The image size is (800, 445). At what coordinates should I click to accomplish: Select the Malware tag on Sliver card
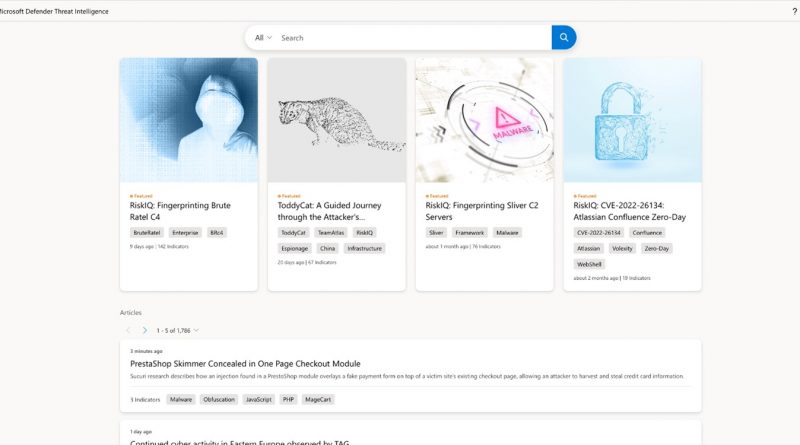507,233
